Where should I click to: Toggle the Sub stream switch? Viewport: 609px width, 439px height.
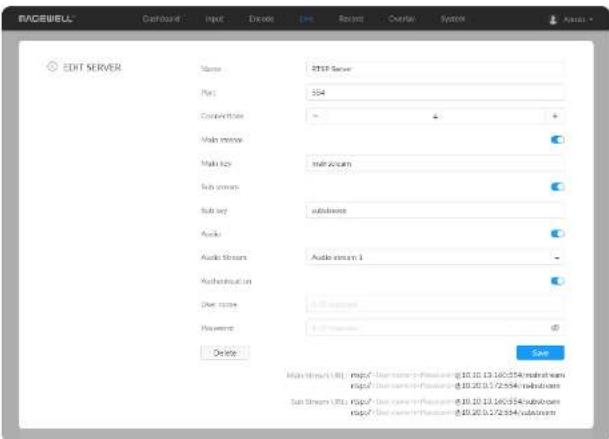click(x=557, y=187)
